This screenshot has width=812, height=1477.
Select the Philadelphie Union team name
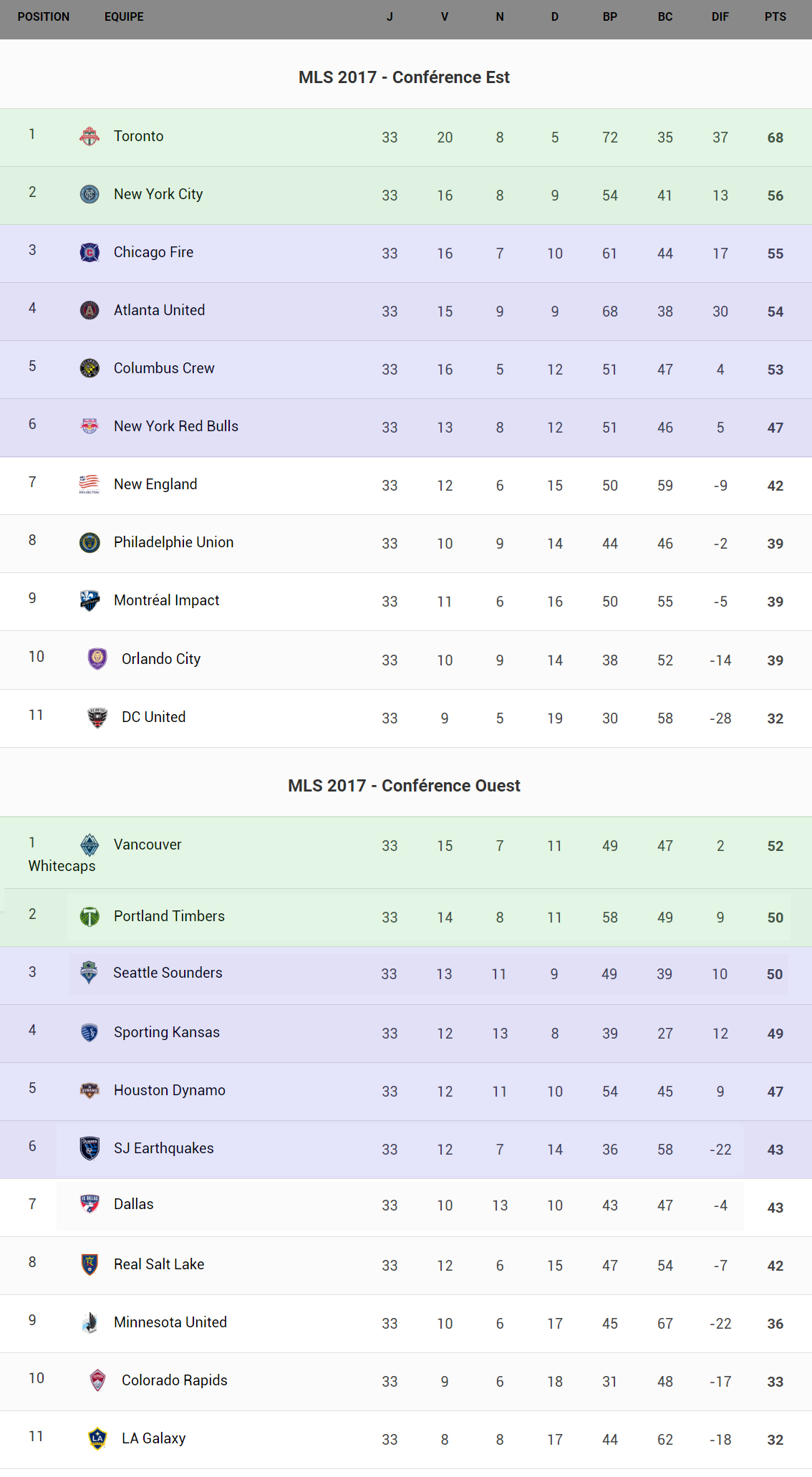coord(173,542)
